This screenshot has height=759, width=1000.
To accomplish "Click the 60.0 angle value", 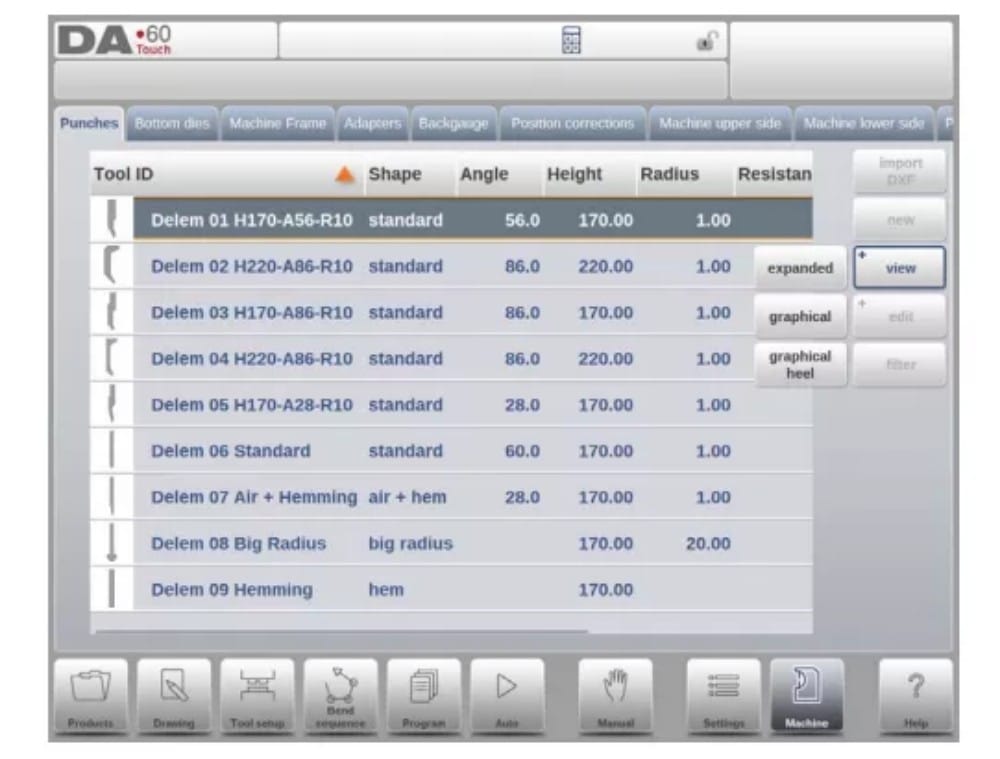I will point(522,451).
